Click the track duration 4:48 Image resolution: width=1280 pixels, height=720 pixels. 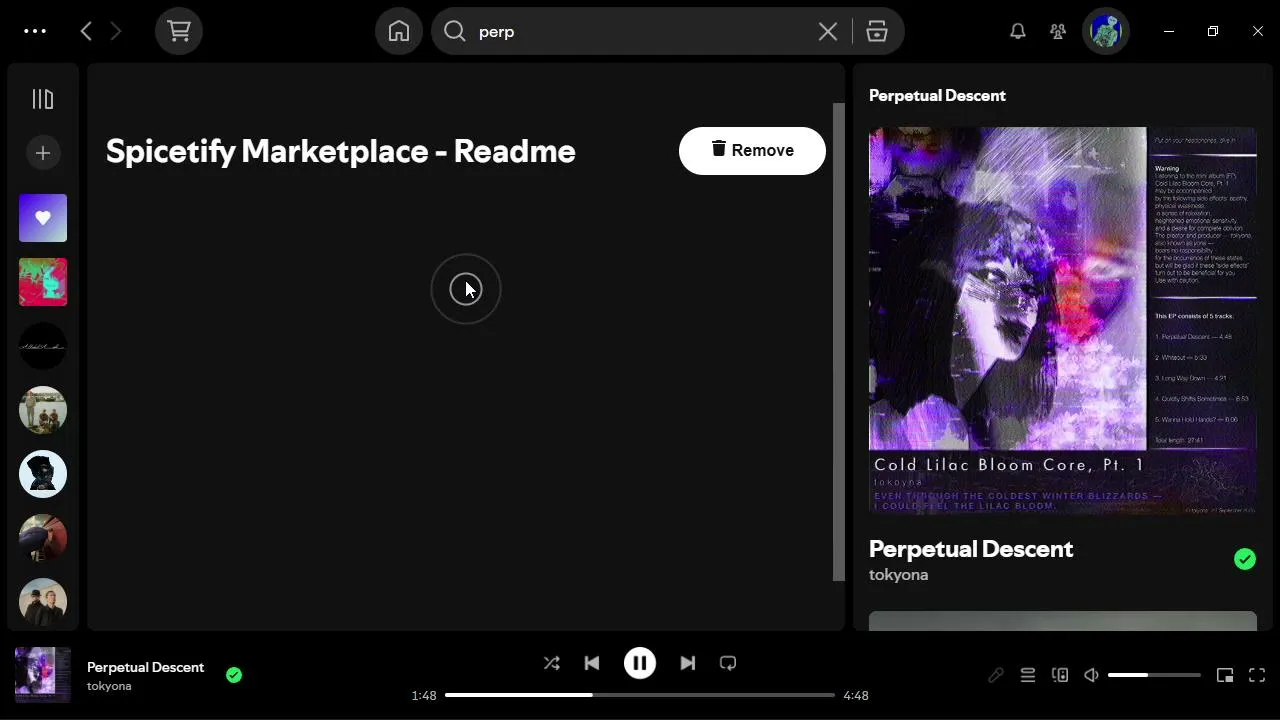pyautogui.click(x=856, y=695)
